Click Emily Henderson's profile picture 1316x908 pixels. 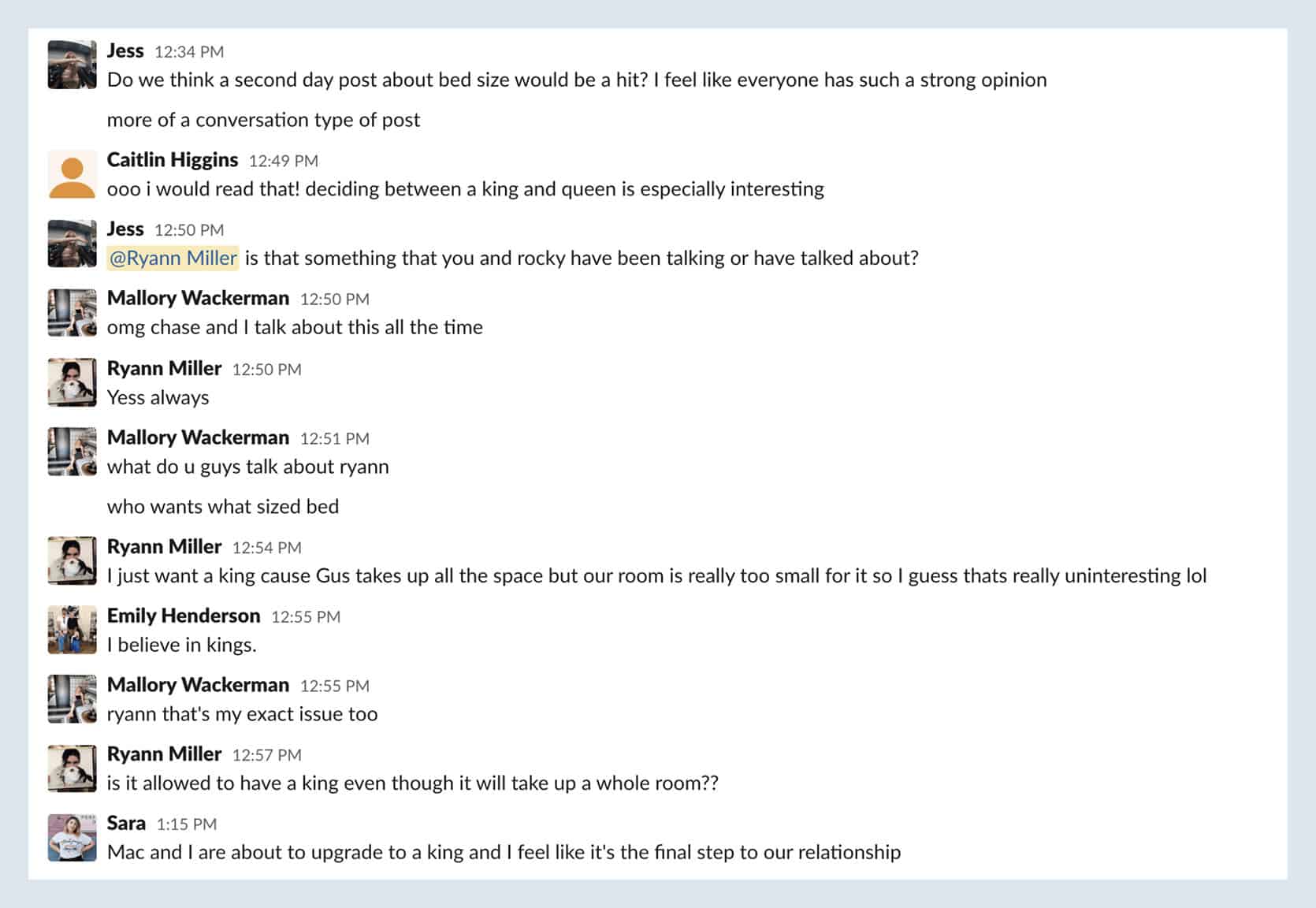(72, 629)
